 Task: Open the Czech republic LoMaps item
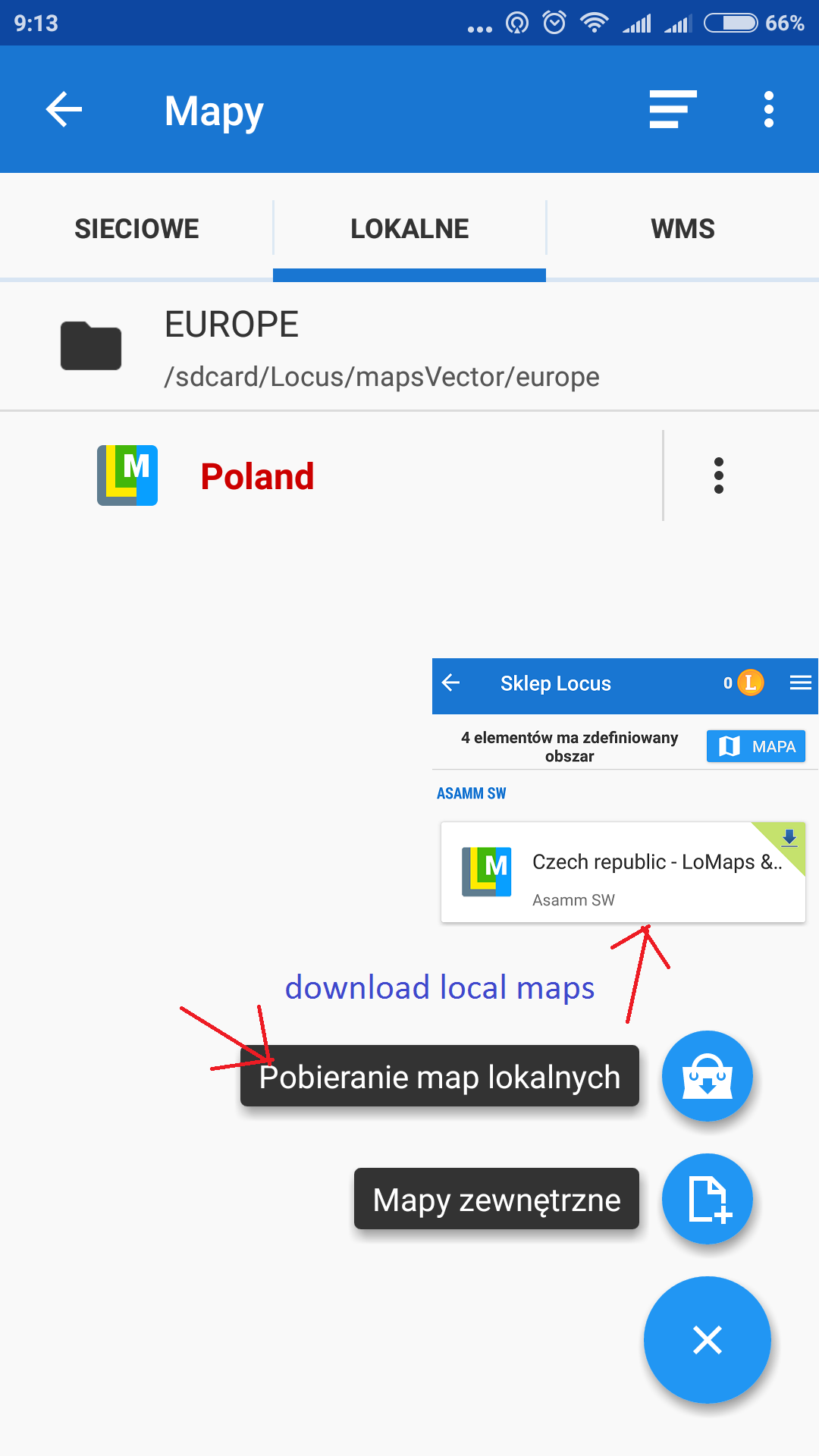pos(623,872)
